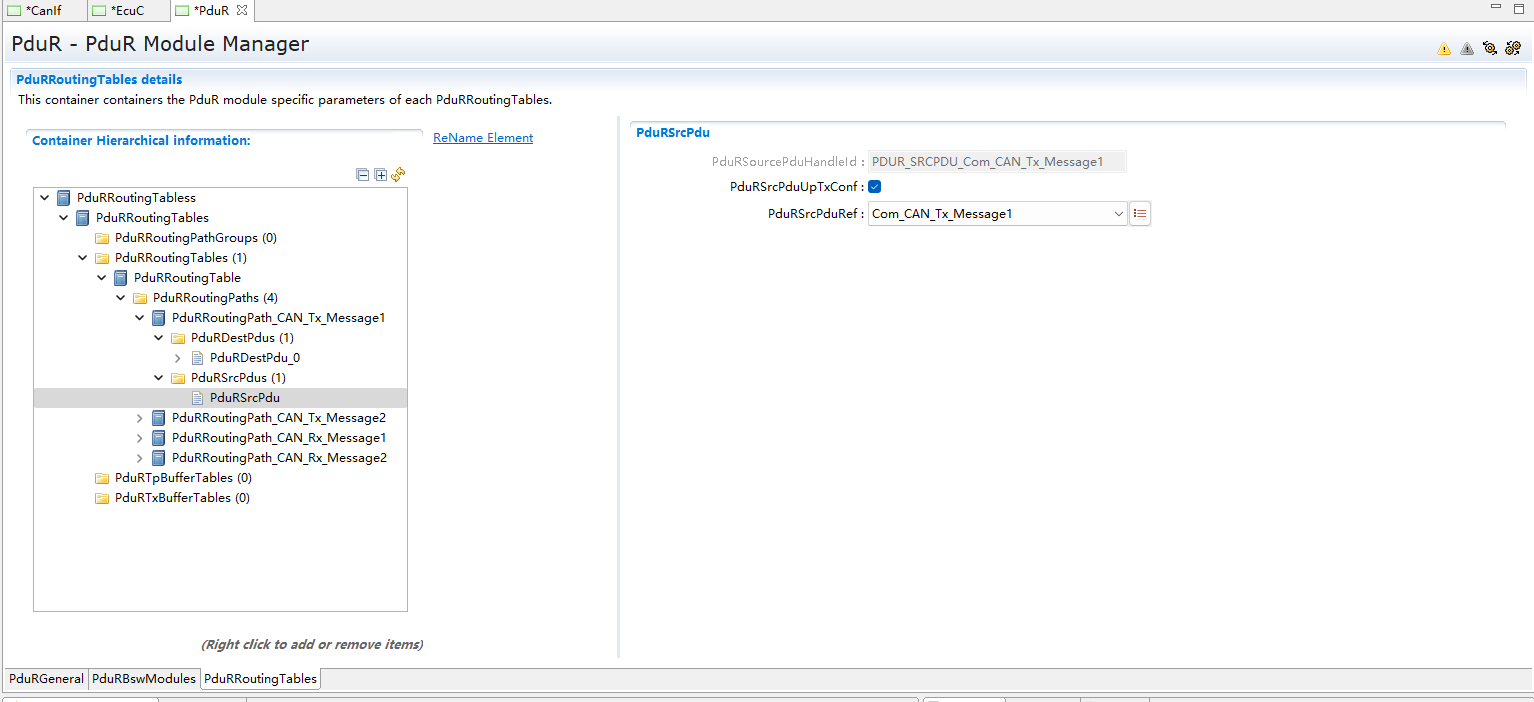
Task: Collapse the PduRSrcPdus folder
Action: (159, 378)
